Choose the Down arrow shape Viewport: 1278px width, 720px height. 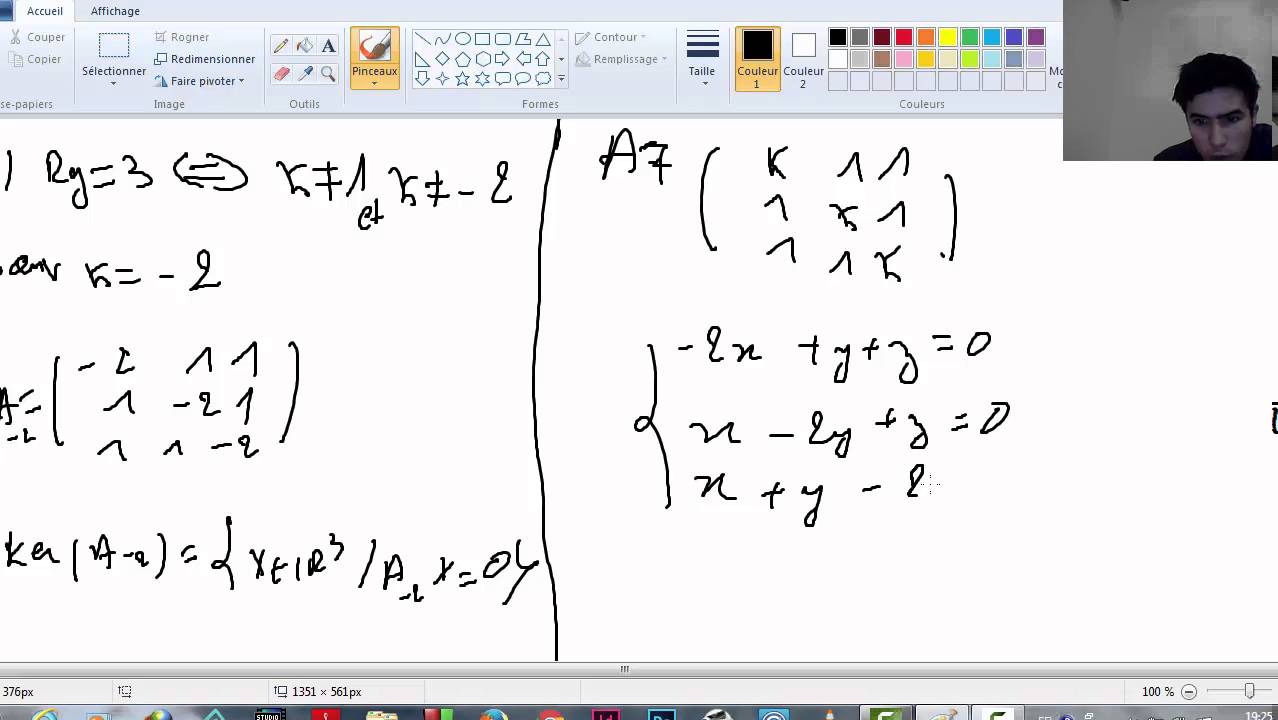point(422,78)
